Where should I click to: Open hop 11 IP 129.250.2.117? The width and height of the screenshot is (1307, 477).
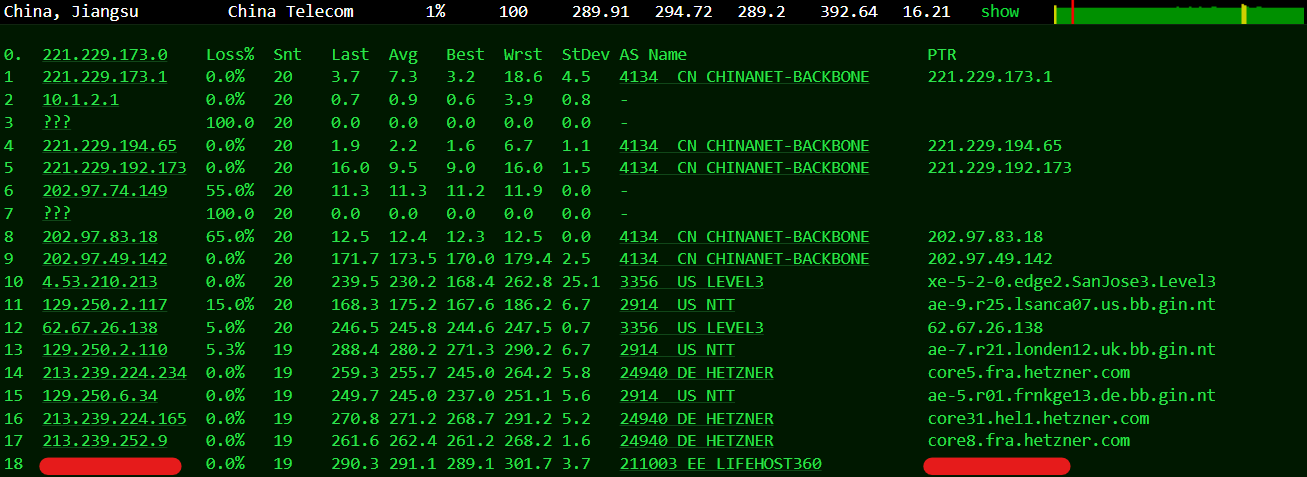(x=104, y=305)
